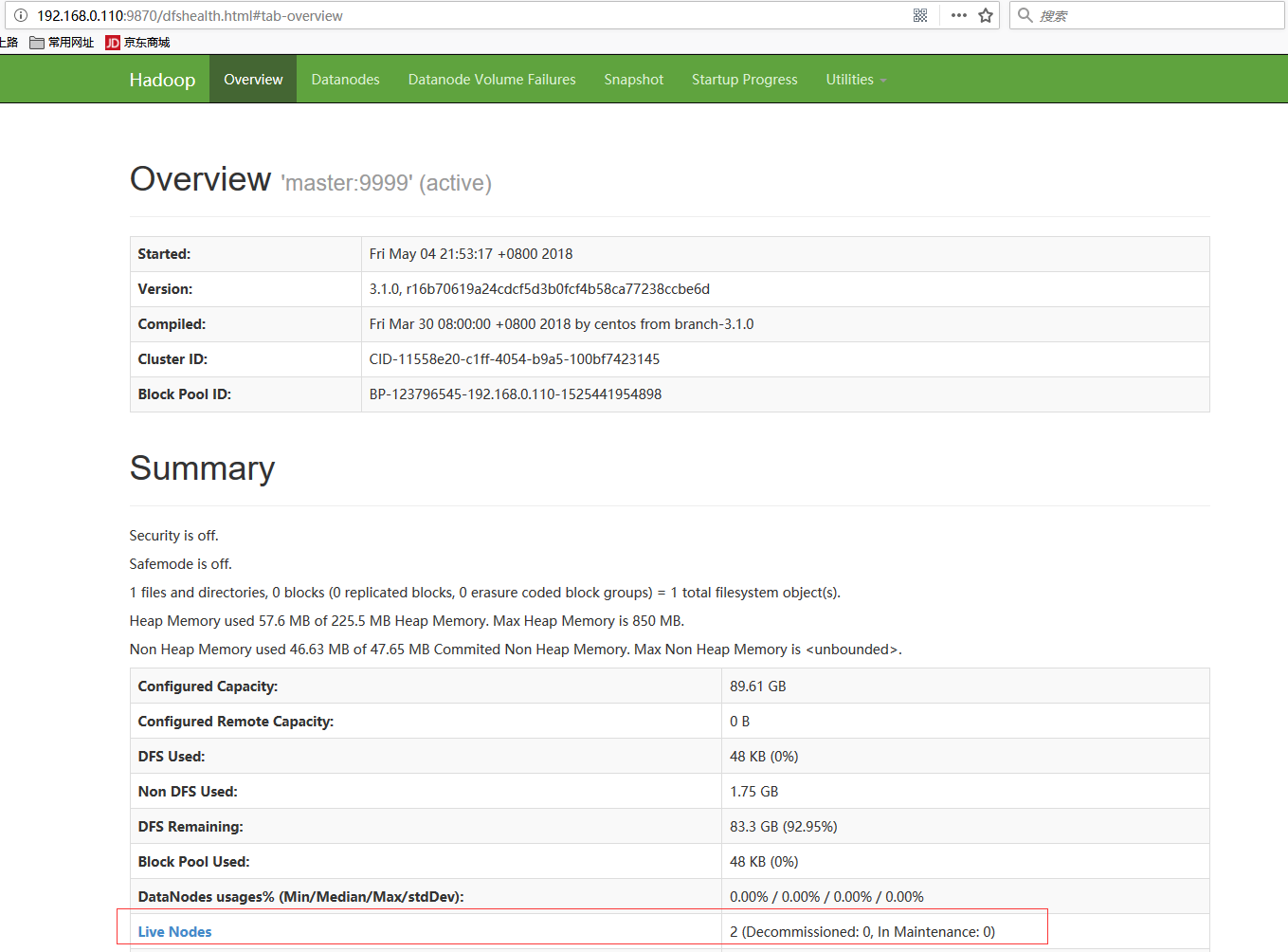Click the 'Security is off.' text

173,536
